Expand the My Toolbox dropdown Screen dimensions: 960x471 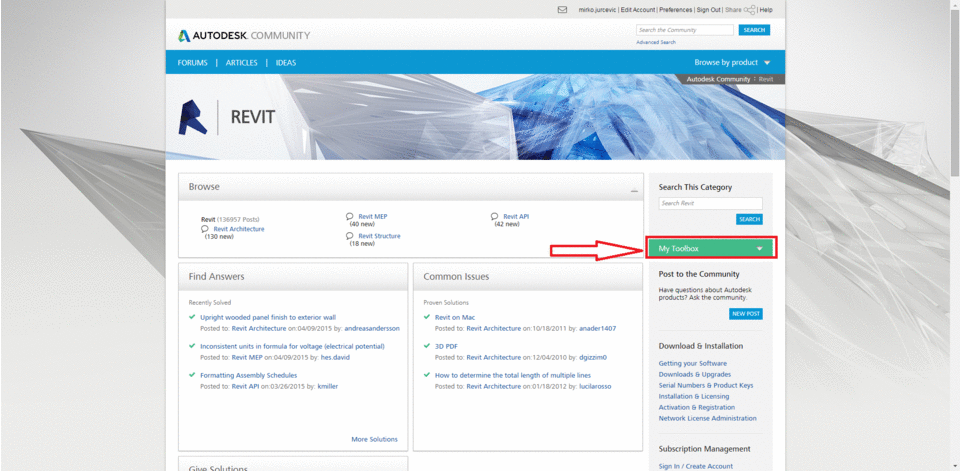[x=711, y=249]
